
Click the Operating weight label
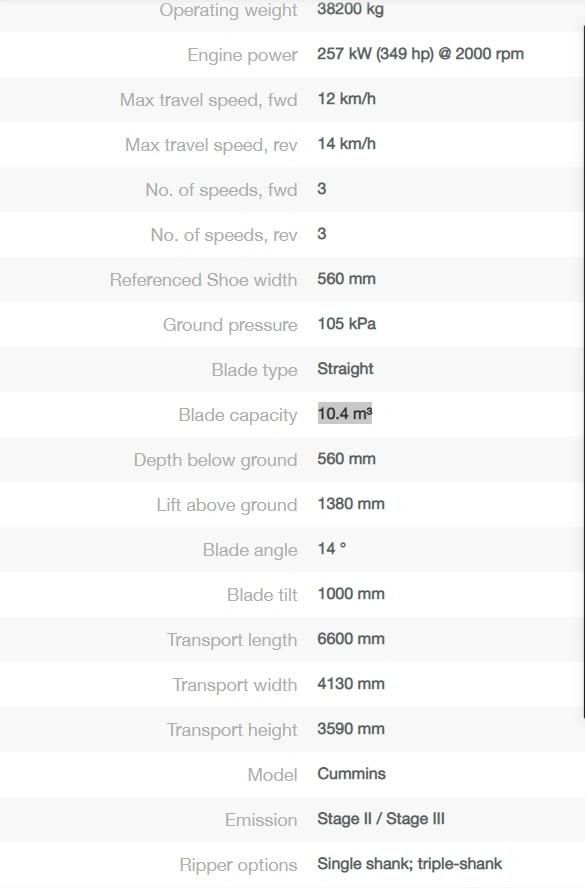[228, 10]
